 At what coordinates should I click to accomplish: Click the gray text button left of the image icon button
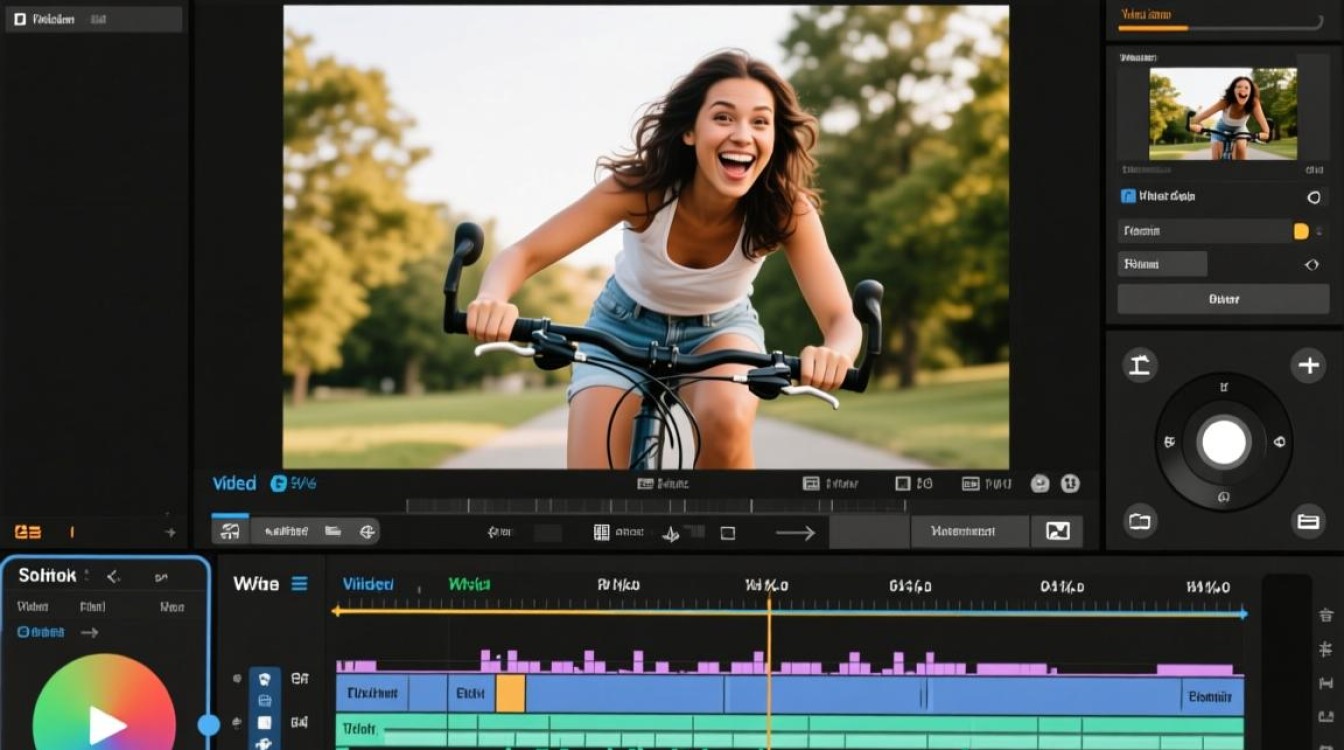point(969,532)
